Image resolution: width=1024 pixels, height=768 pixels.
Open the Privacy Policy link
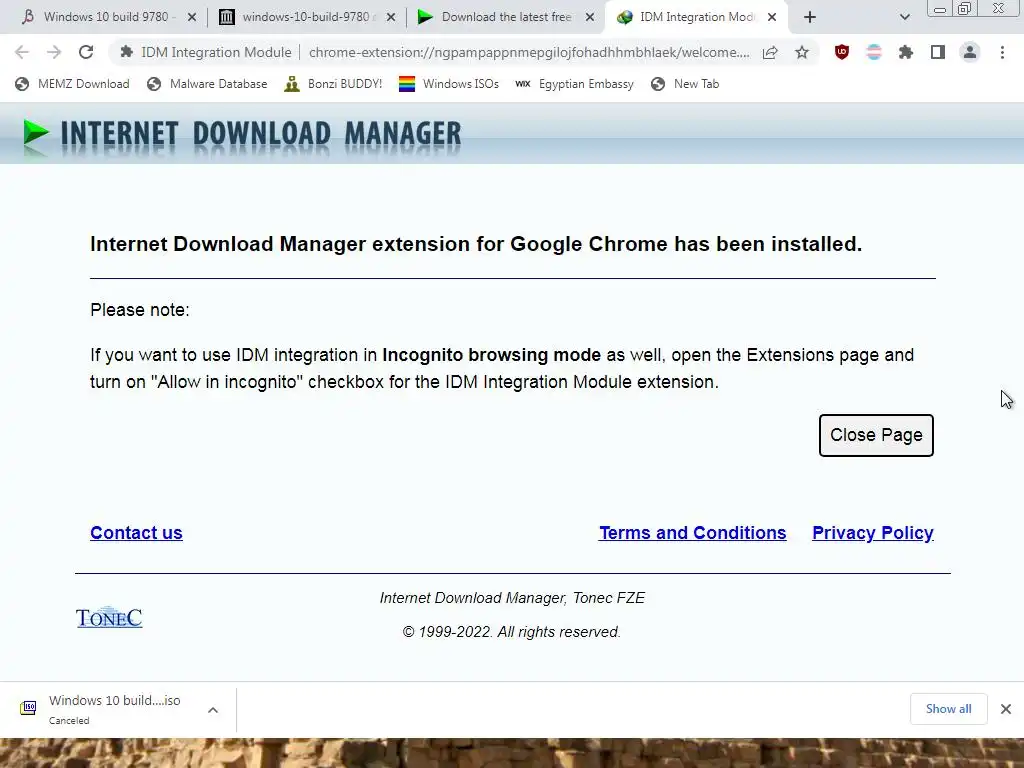(872, 533)
